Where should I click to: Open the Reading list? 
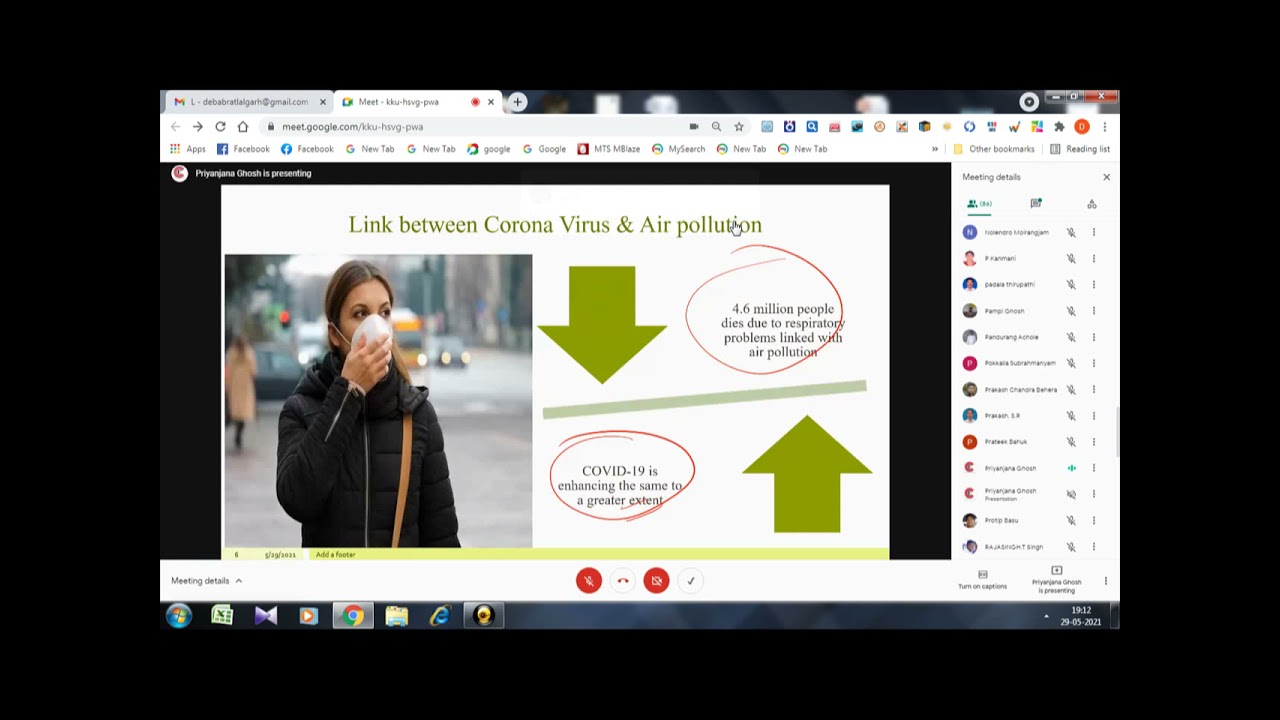(1080, 149)
